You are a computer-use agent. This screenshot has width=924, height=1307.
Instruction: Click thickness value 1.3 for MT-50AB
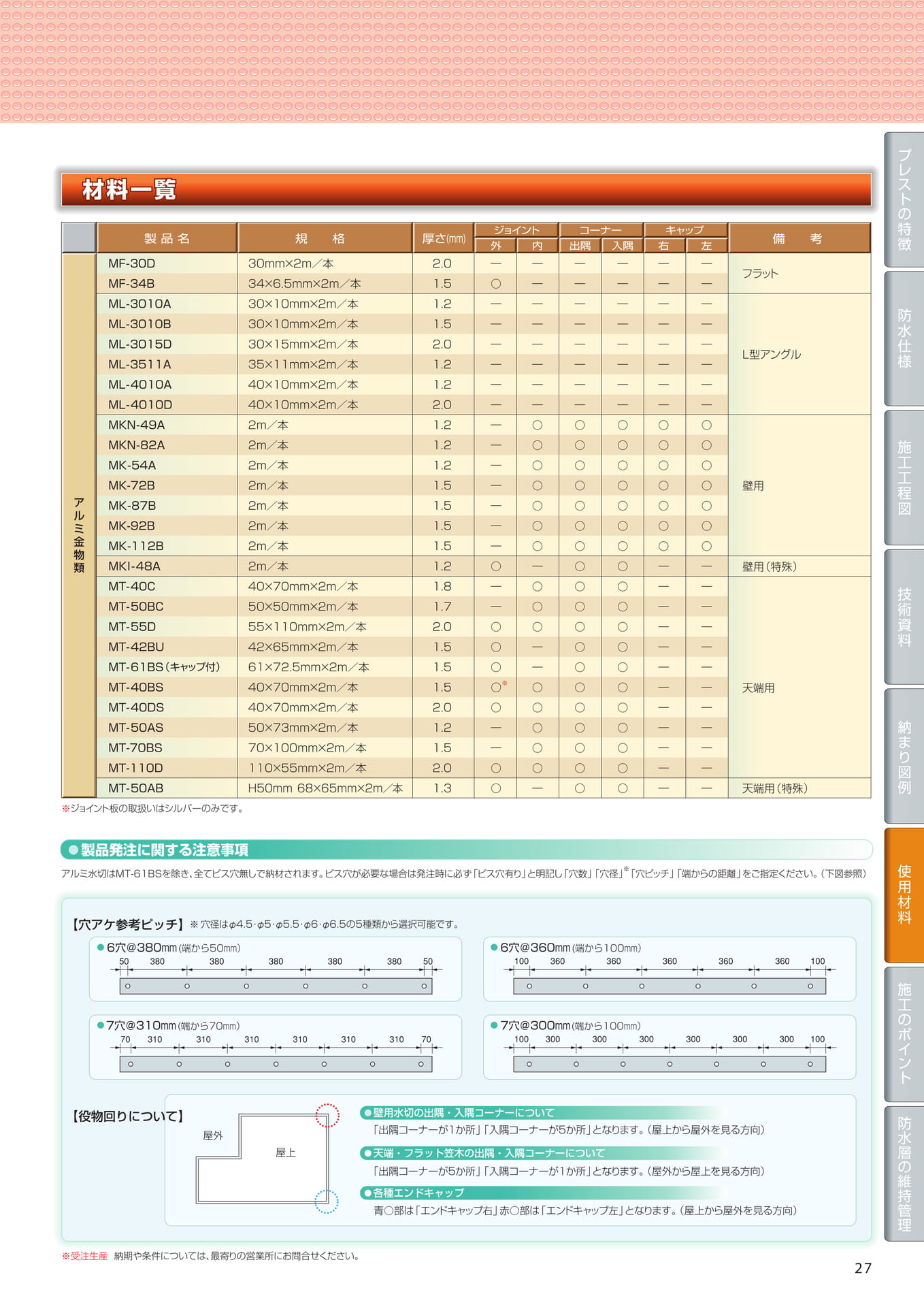click(x=442, y=788)
